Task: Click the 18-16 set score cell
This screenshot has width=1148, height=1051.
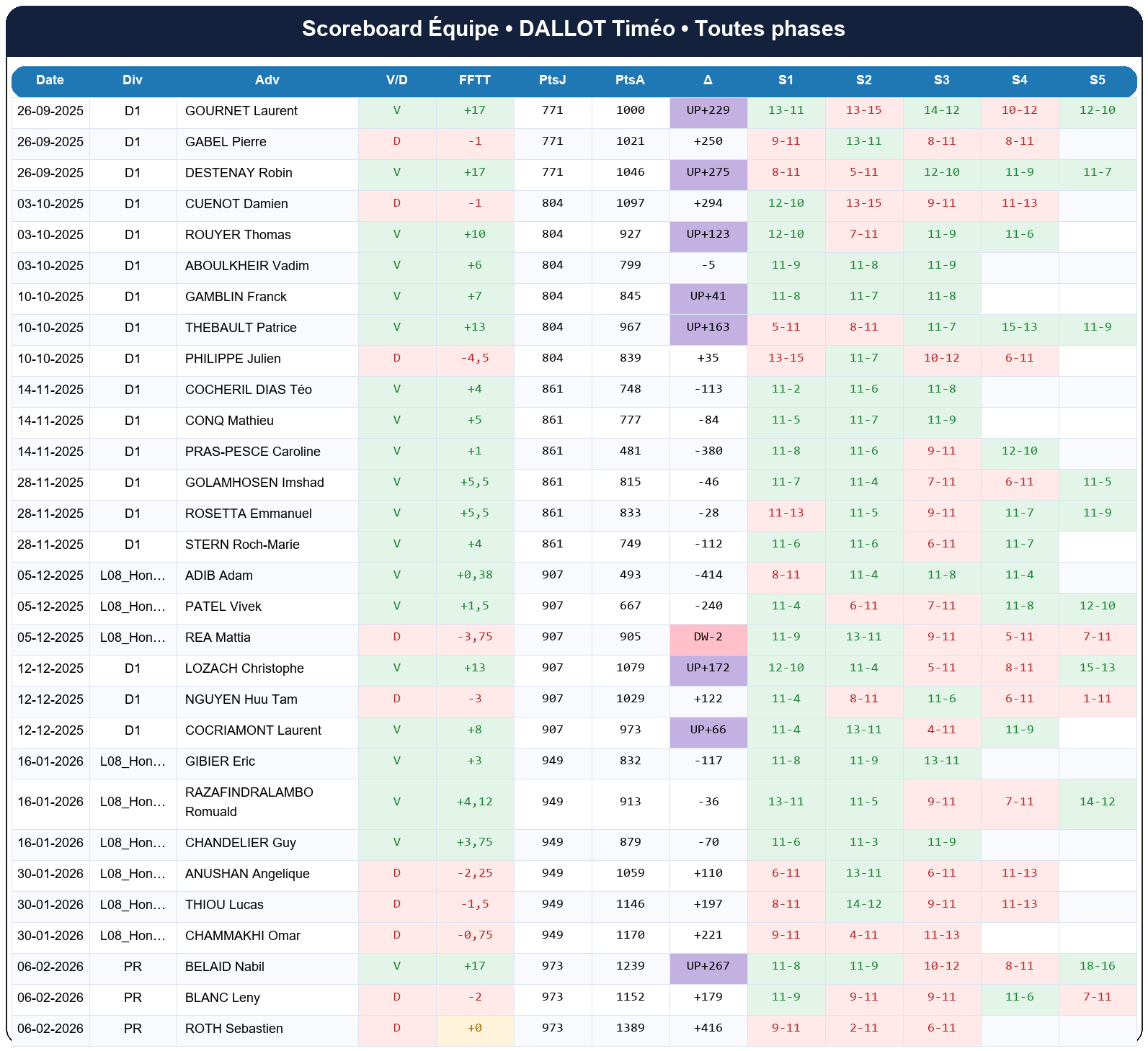Action: coord(1097,967)
